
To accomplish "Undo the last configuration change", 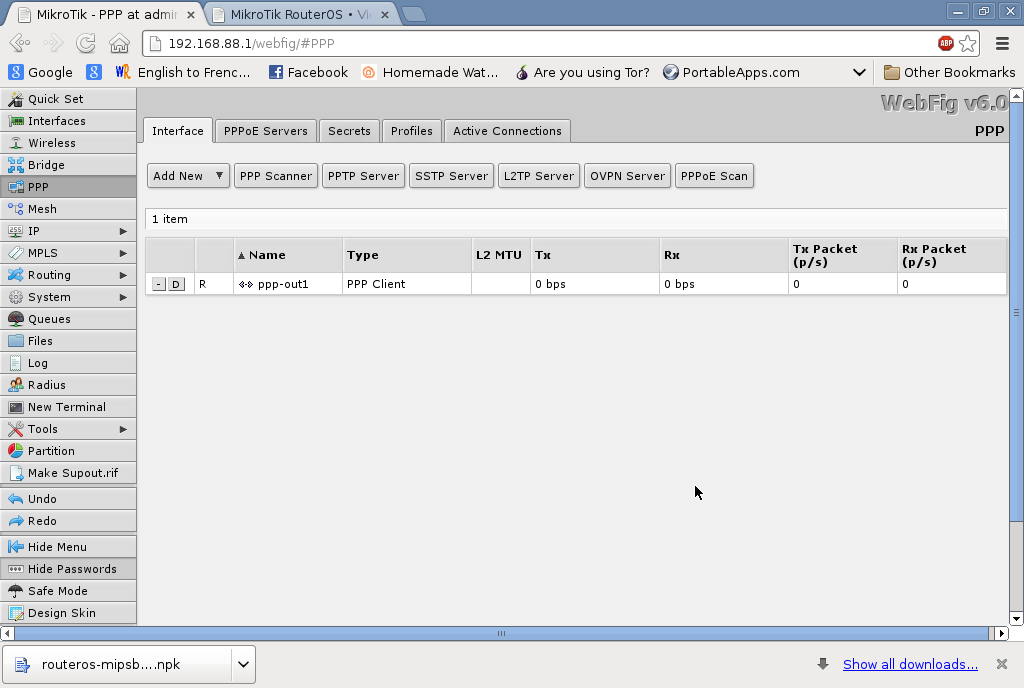I will coord(41,498).
